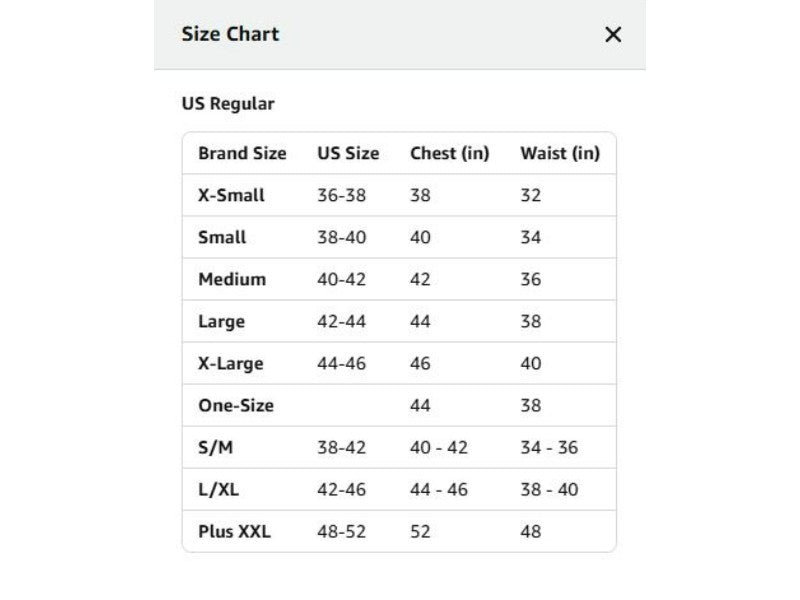Select the X-Small row label
This screenshot has height=600, width=800.
pyautogui.click(x=231, y=195)
